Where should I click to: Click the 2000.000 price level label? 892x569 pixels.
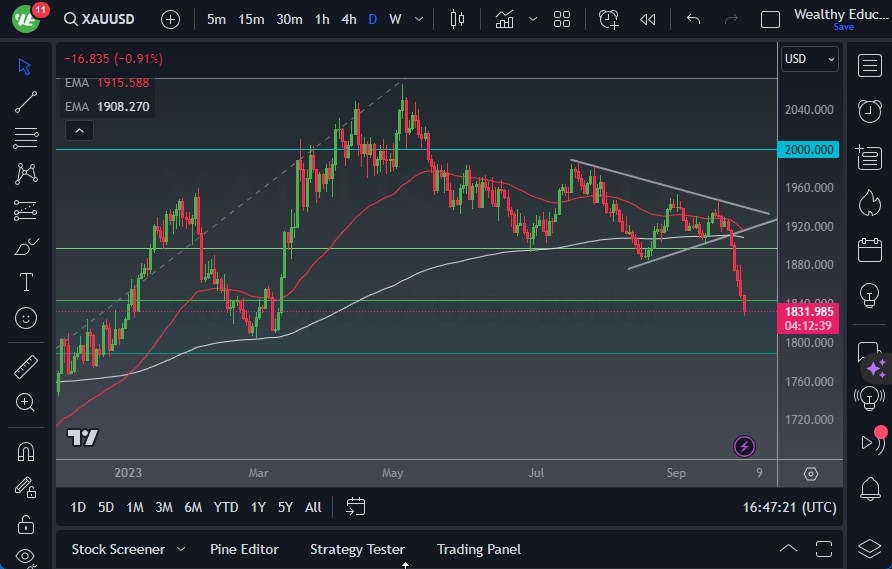pos(809,149)
